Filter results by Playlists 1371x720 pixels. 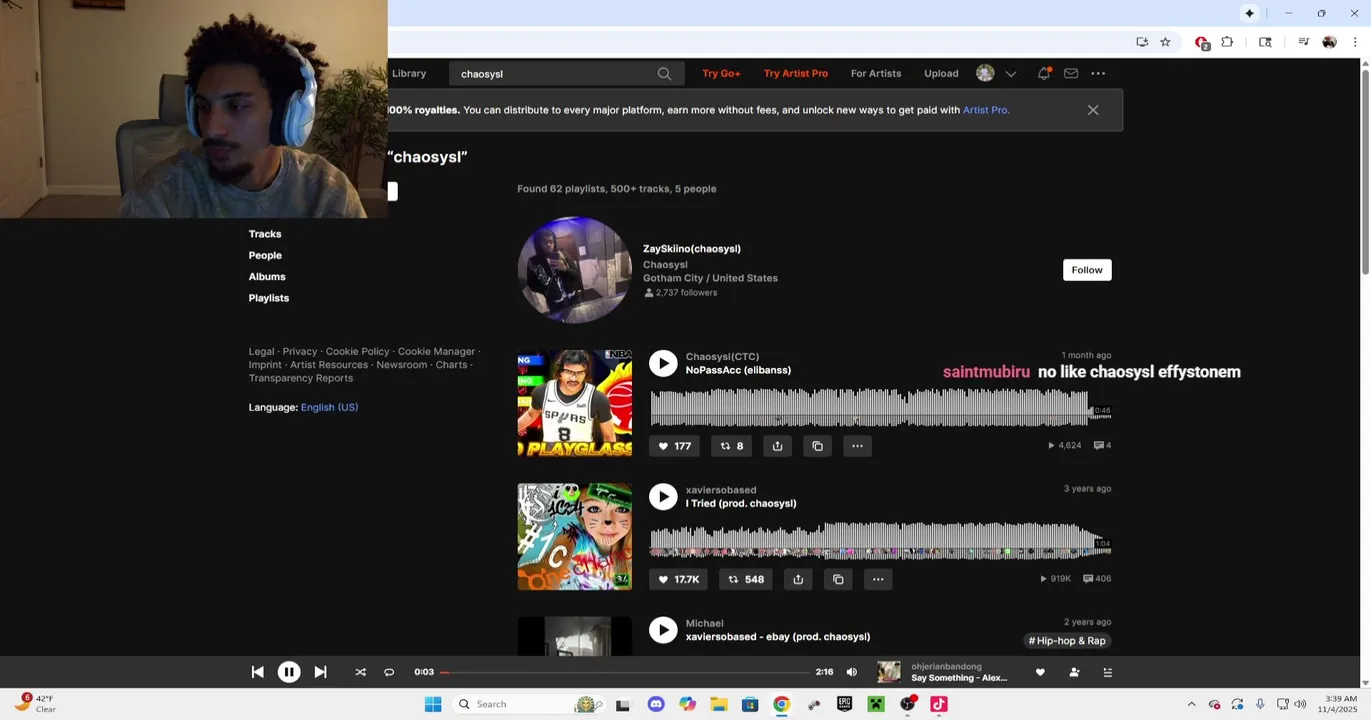269,298
